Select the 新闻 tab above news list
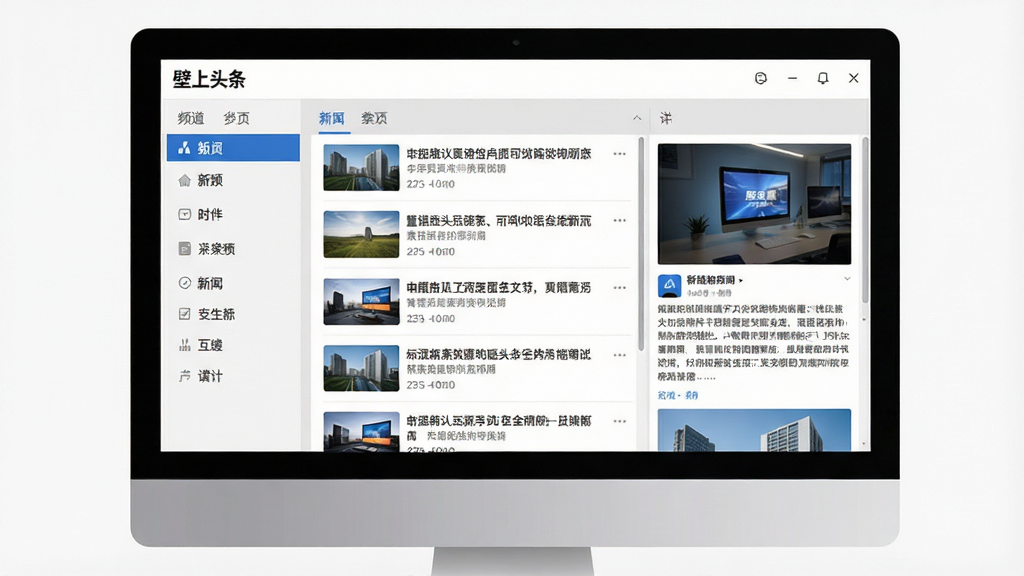This screenshot has width=1024, height=576. coord(332,118)
